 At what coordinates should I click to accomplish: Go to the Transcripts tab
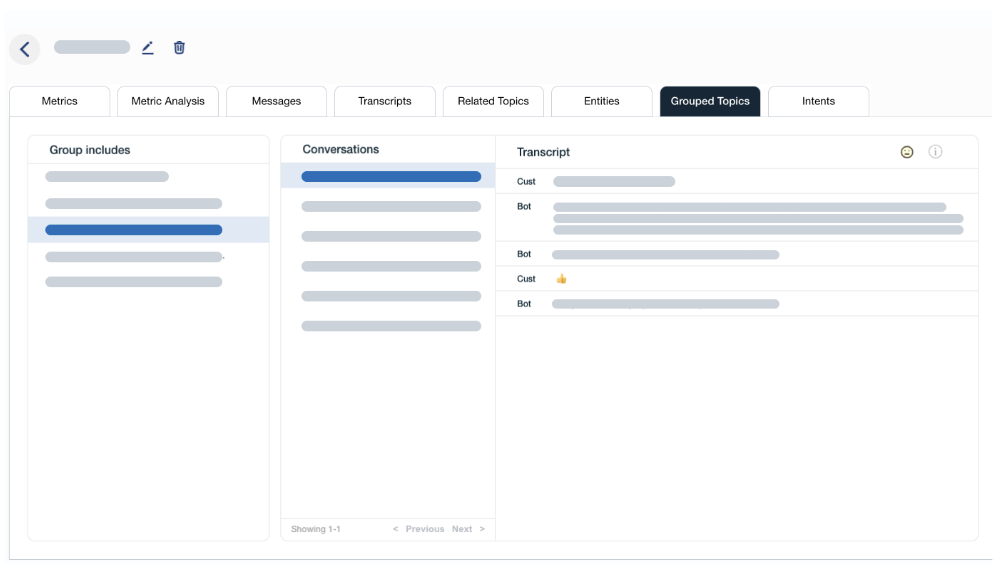point(384,101)
